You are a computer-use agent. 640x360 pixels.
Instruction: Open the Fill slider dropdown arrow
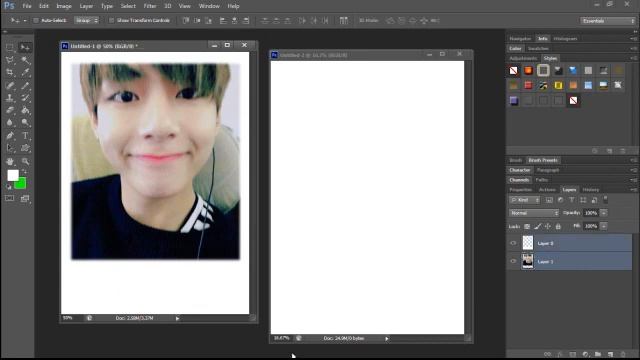pyautogui.click(x=604, y=226)
